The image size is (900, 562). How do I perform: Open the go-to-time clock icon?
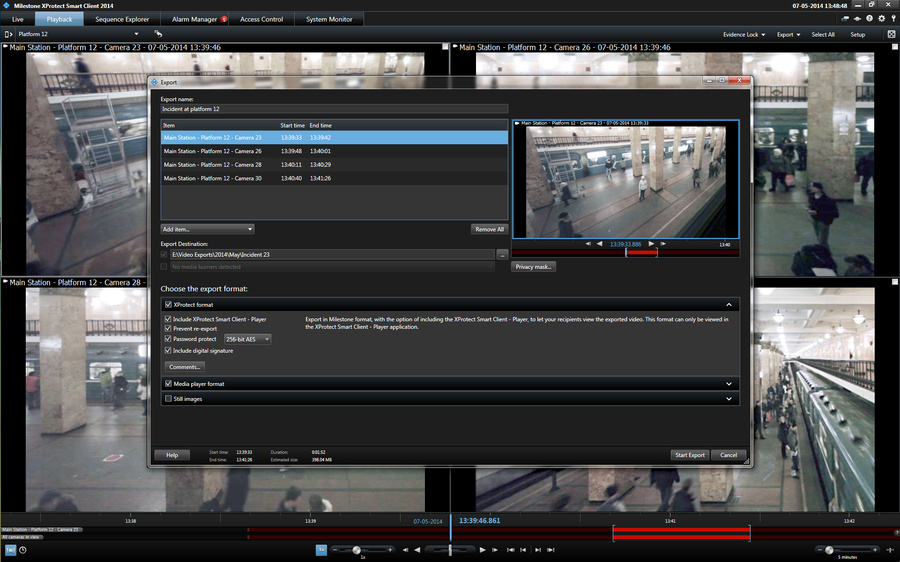[x=22, y=550]
